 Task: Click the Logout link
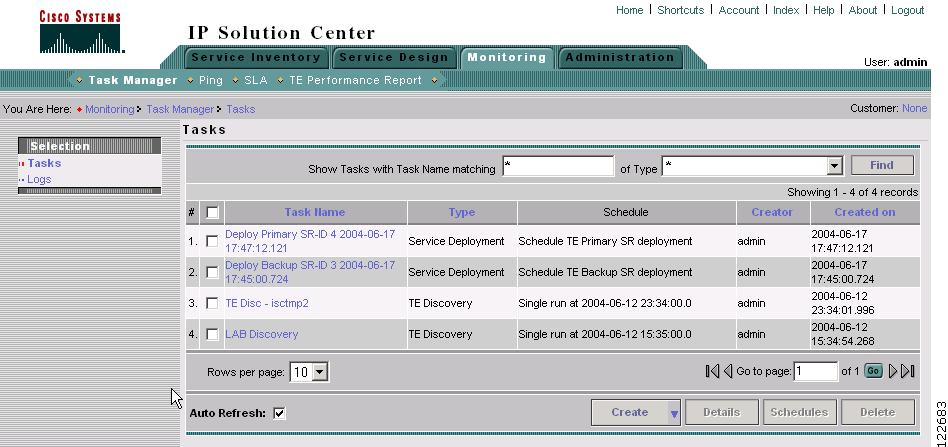point(907,10)
